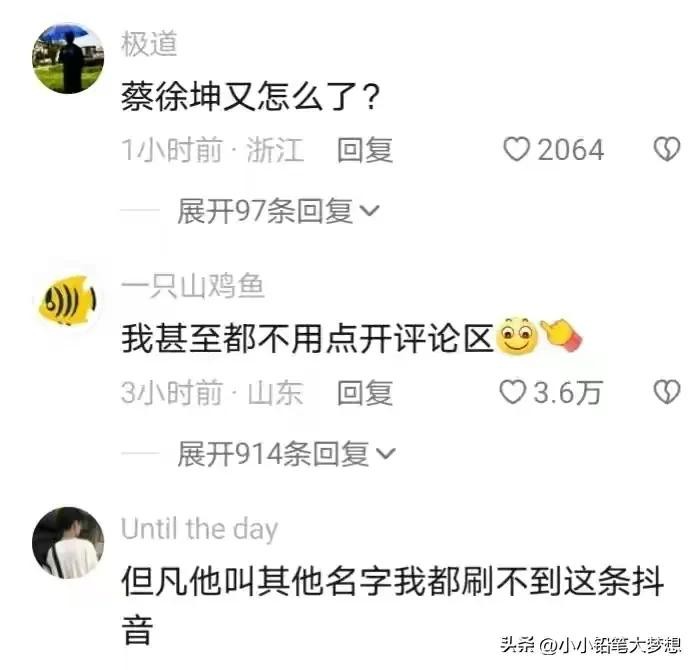Like the comment by 一只山鸡鱼

coord(512,392)
